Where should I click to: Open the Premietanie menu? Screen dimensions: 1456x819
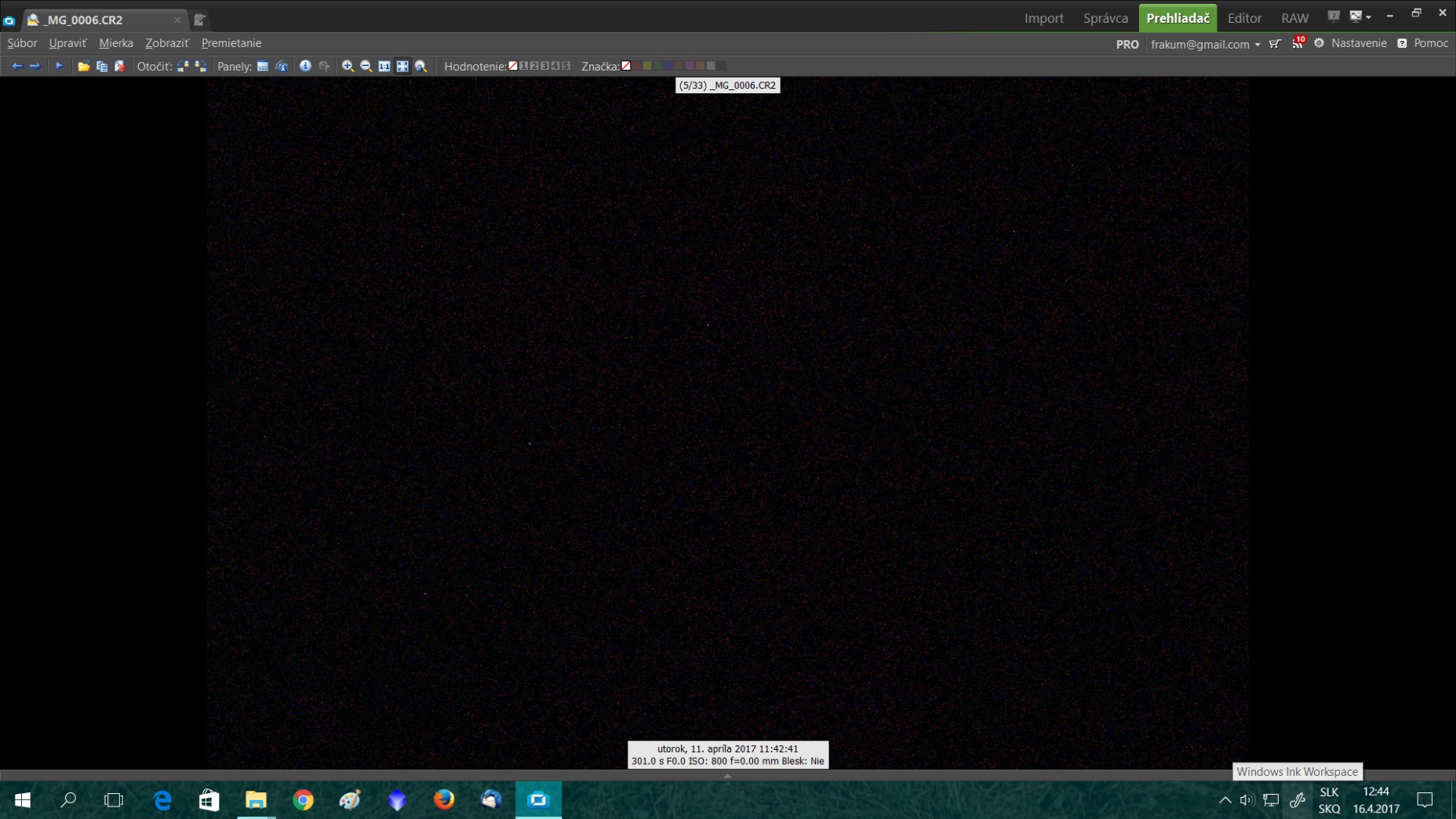(x=231, y=43)
